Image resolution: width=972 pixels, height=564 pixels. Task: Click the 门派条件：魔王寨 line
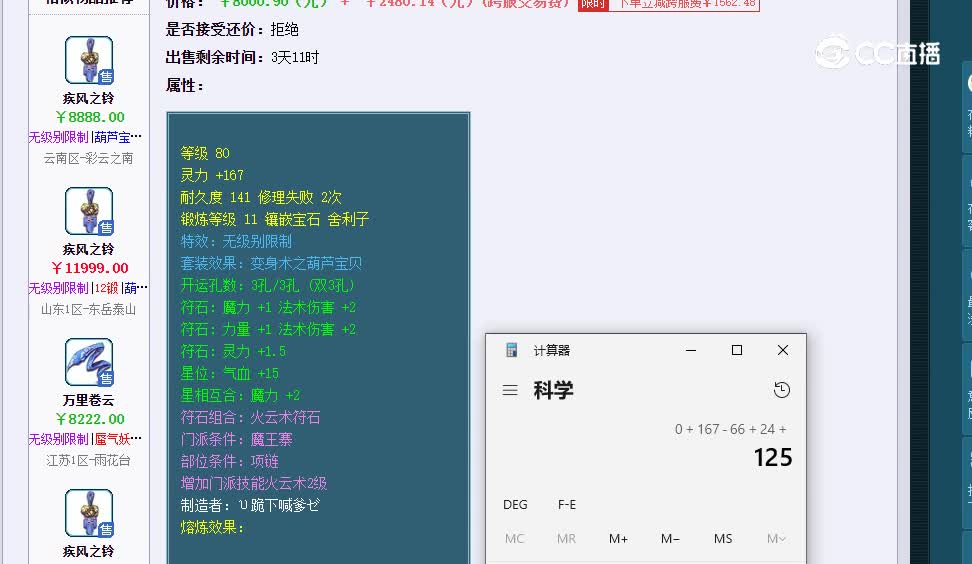click(x=236, y=439)
